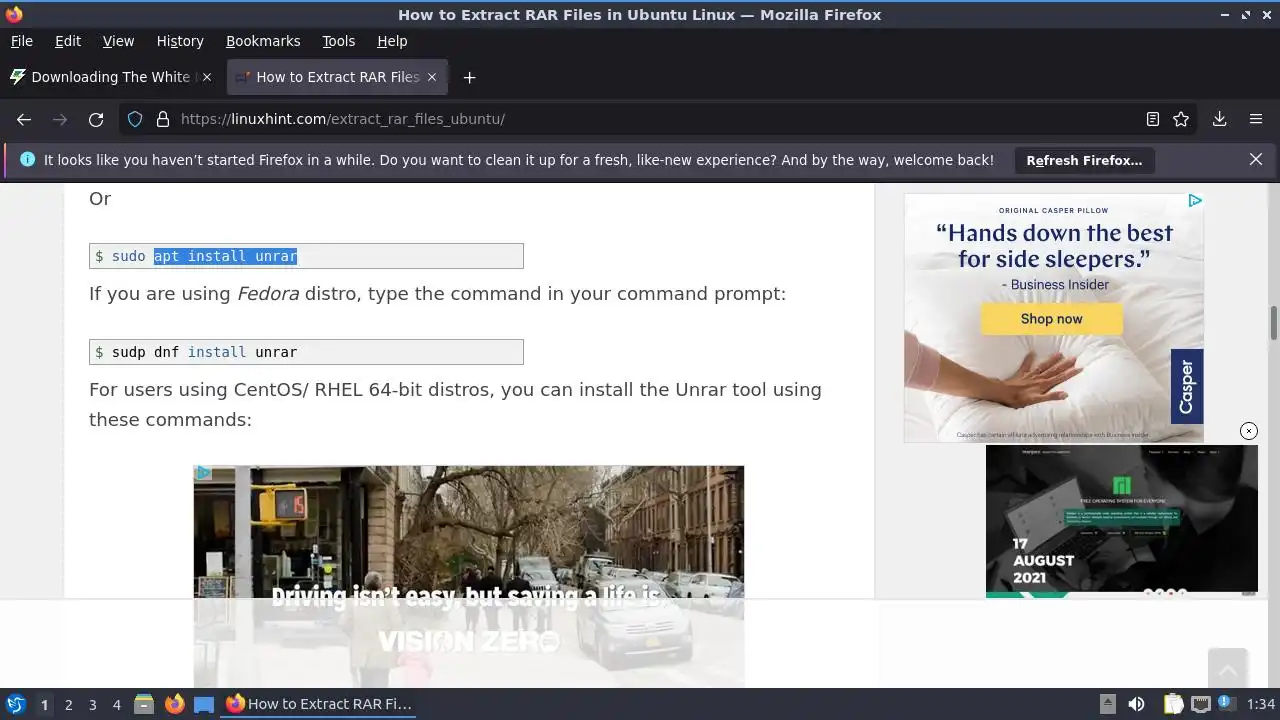1280x720 pixels.
Task: Dismiss the Firefox refresh notification bar
Action: coord(1256,159)
